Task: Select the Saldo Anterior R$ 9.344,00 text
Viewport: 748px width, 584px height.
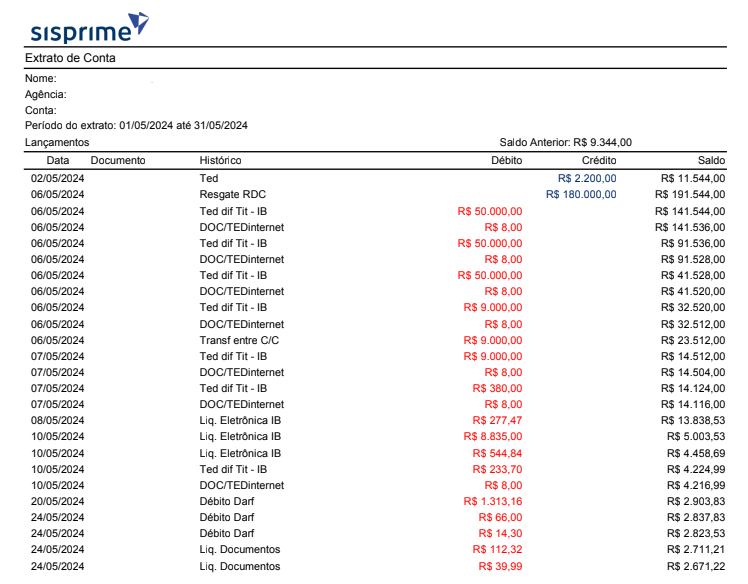Action: 566,142
